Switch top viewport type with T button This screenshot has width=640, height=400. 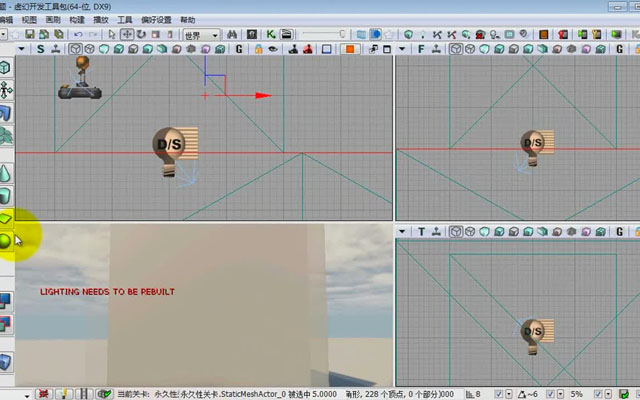(x=421, y=232)
